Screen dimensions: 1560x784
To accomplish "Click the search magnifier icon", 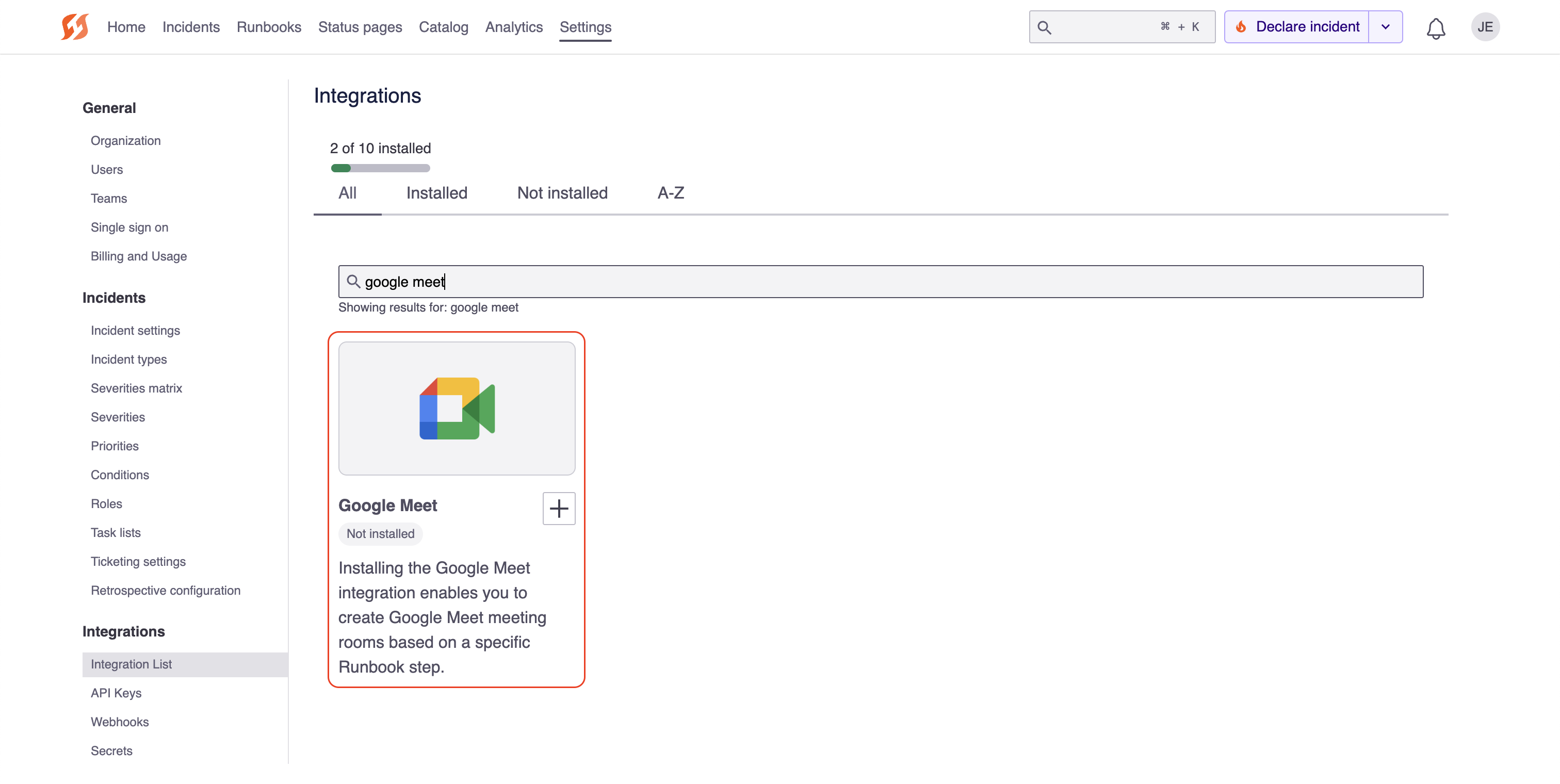I will (x=1045, y=27).
